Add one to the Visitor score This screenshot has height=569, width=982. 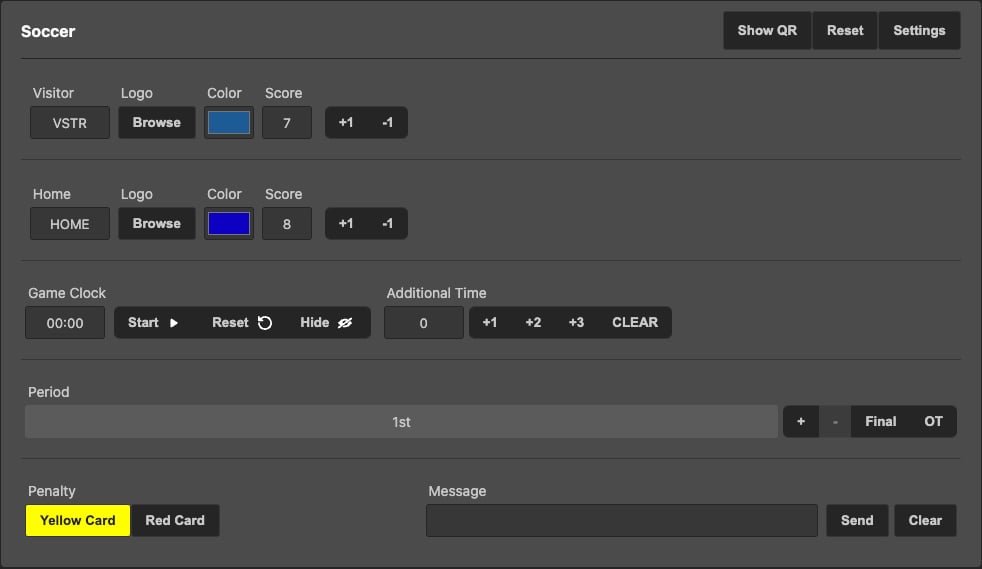(346, 123)
